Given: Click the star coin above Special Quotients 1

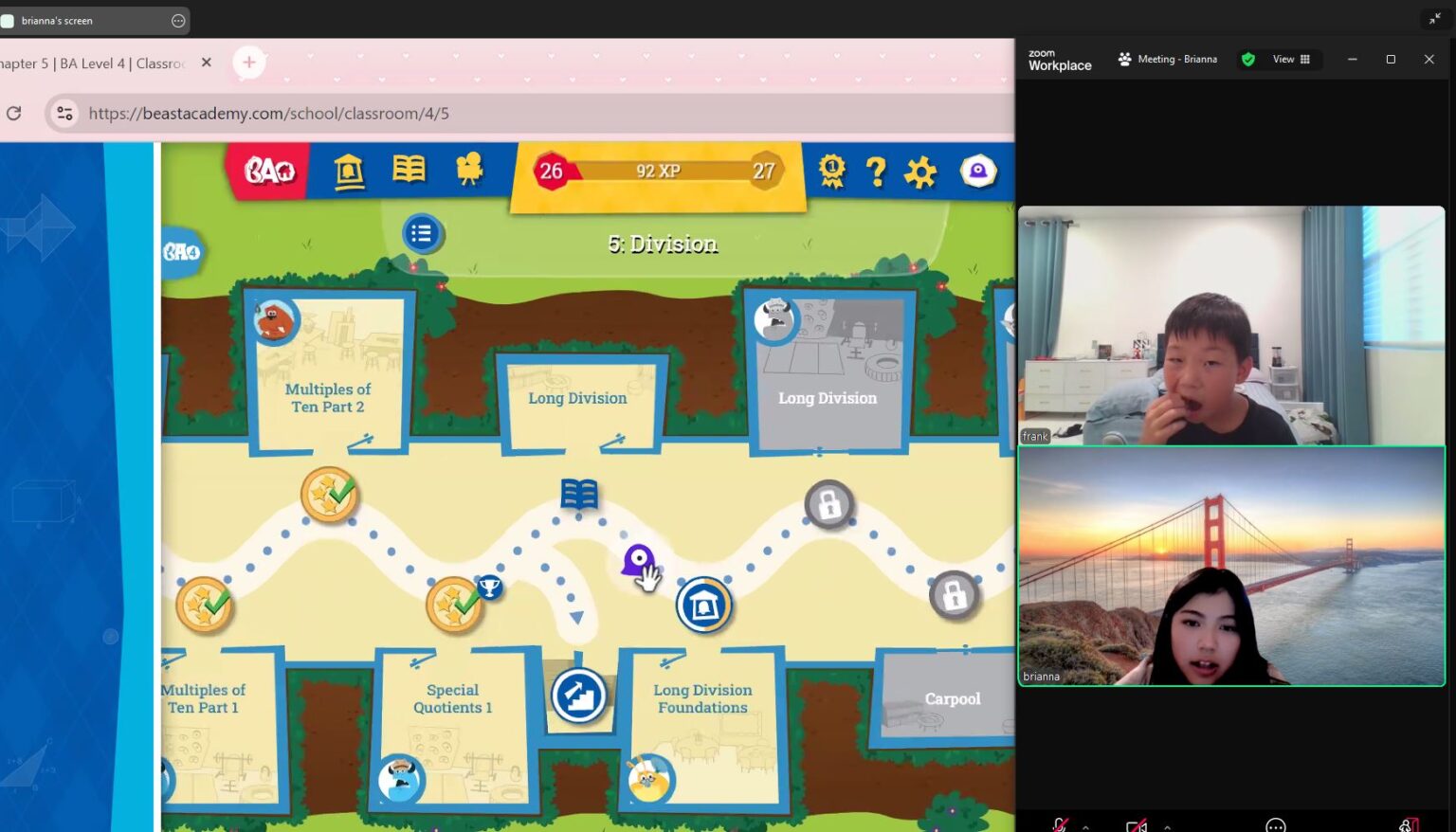Looking at the screenshot, I should pos(454,605).
